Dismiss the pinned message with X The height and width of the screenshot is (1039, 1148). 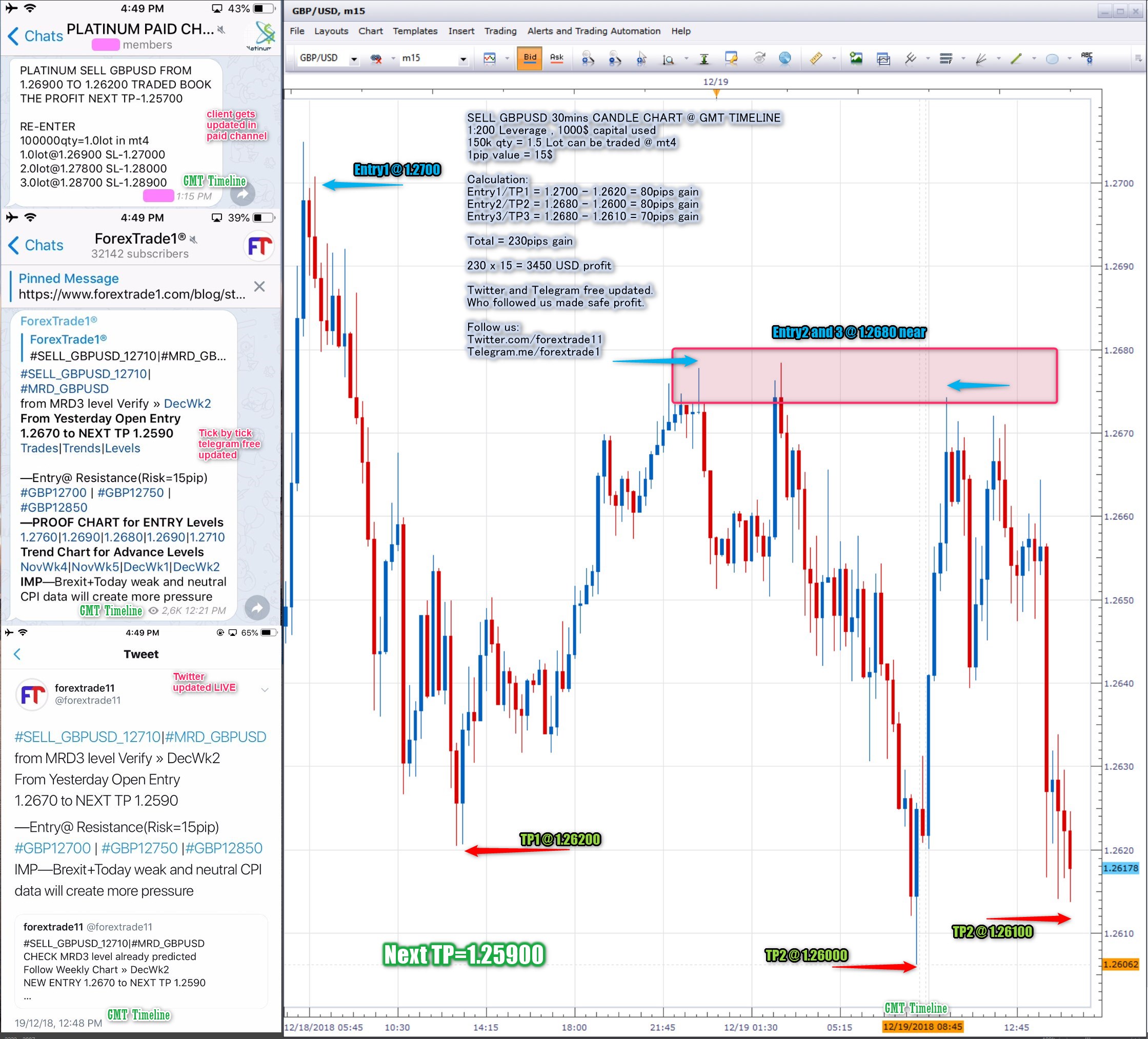(x=259, y=286)
